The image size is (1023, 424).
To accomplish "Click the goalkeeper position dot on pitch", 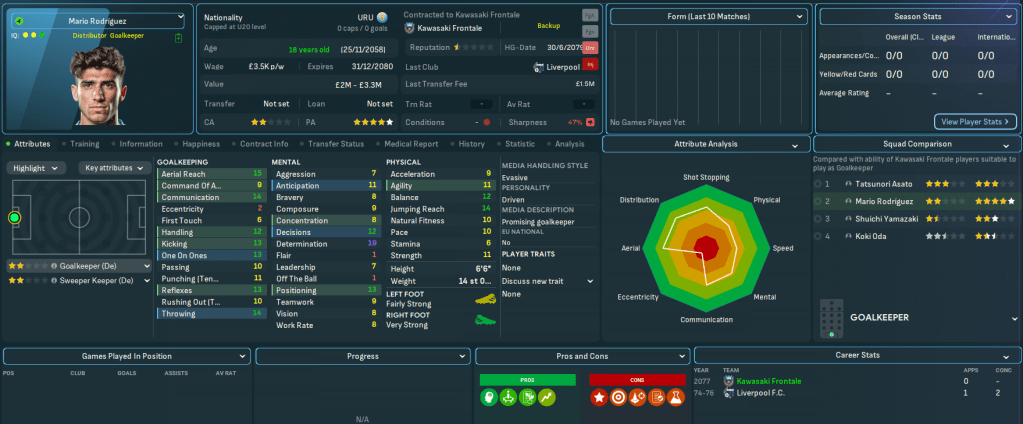I will point(14,217).
